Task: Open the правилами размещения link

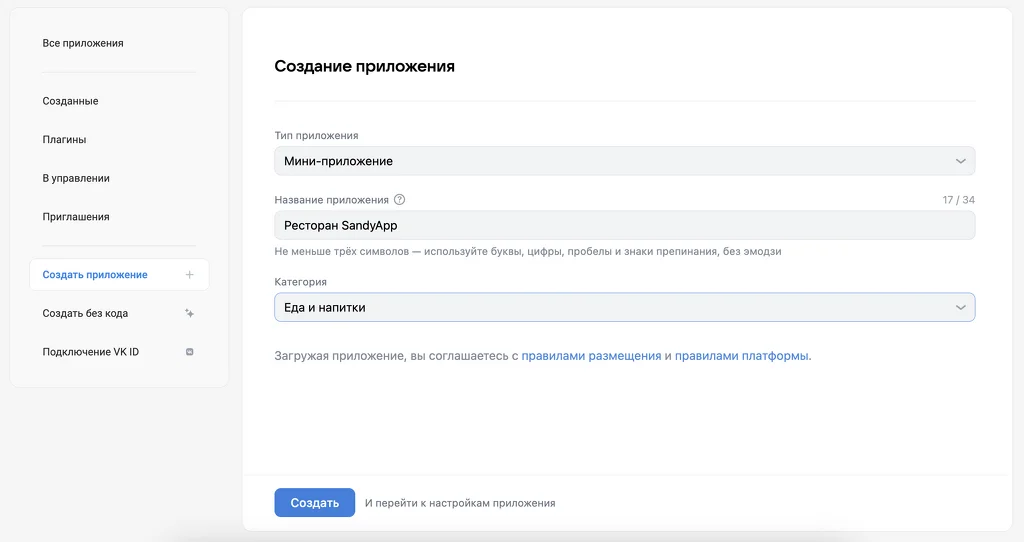Action: point(591,356)
